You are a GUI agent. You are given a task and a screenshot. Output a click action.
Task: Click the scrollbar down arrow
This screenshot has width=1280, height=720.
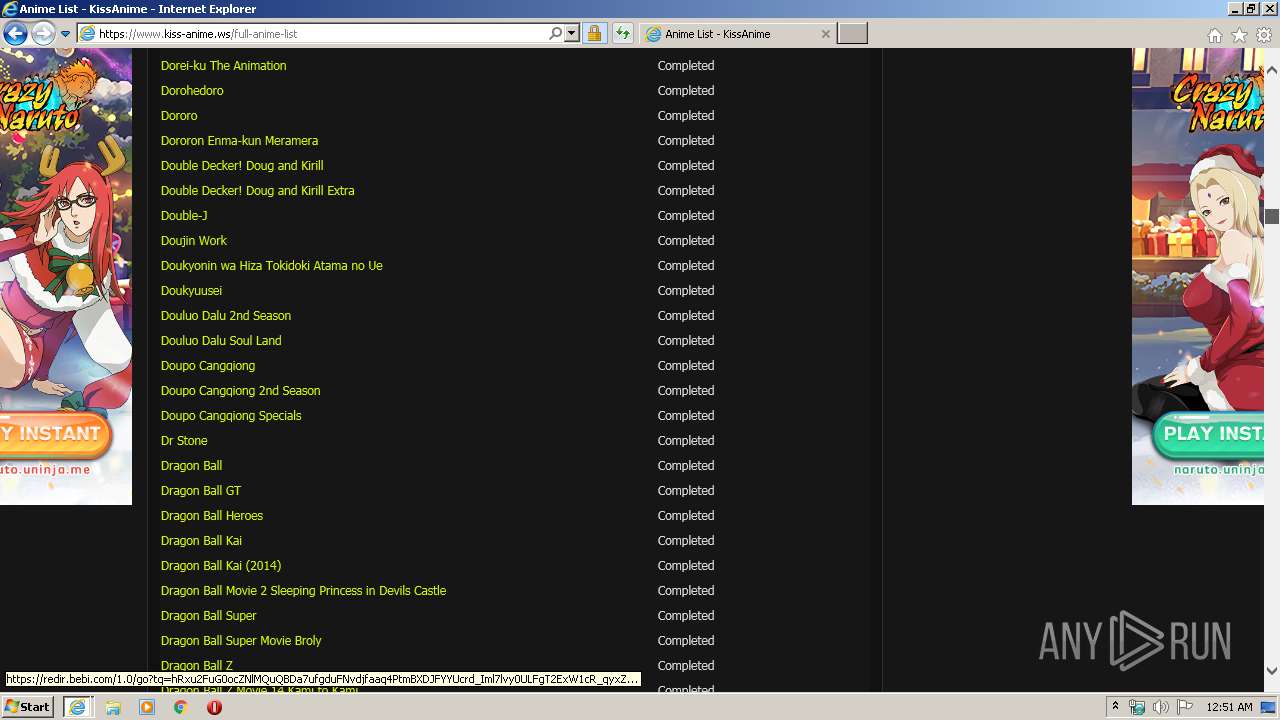[x=1272, y=671]
